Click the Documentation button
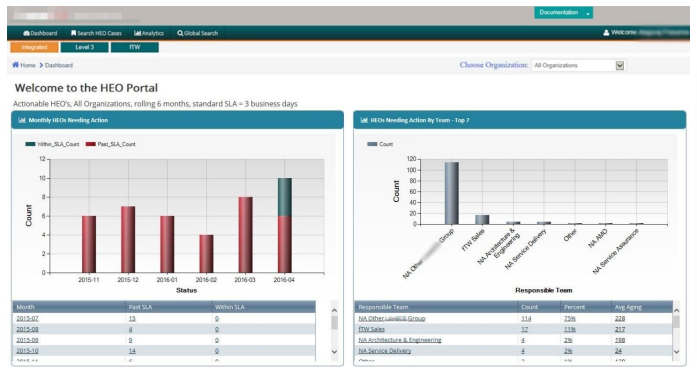Viewport: 697px width, 371px height. pos(558,13)
